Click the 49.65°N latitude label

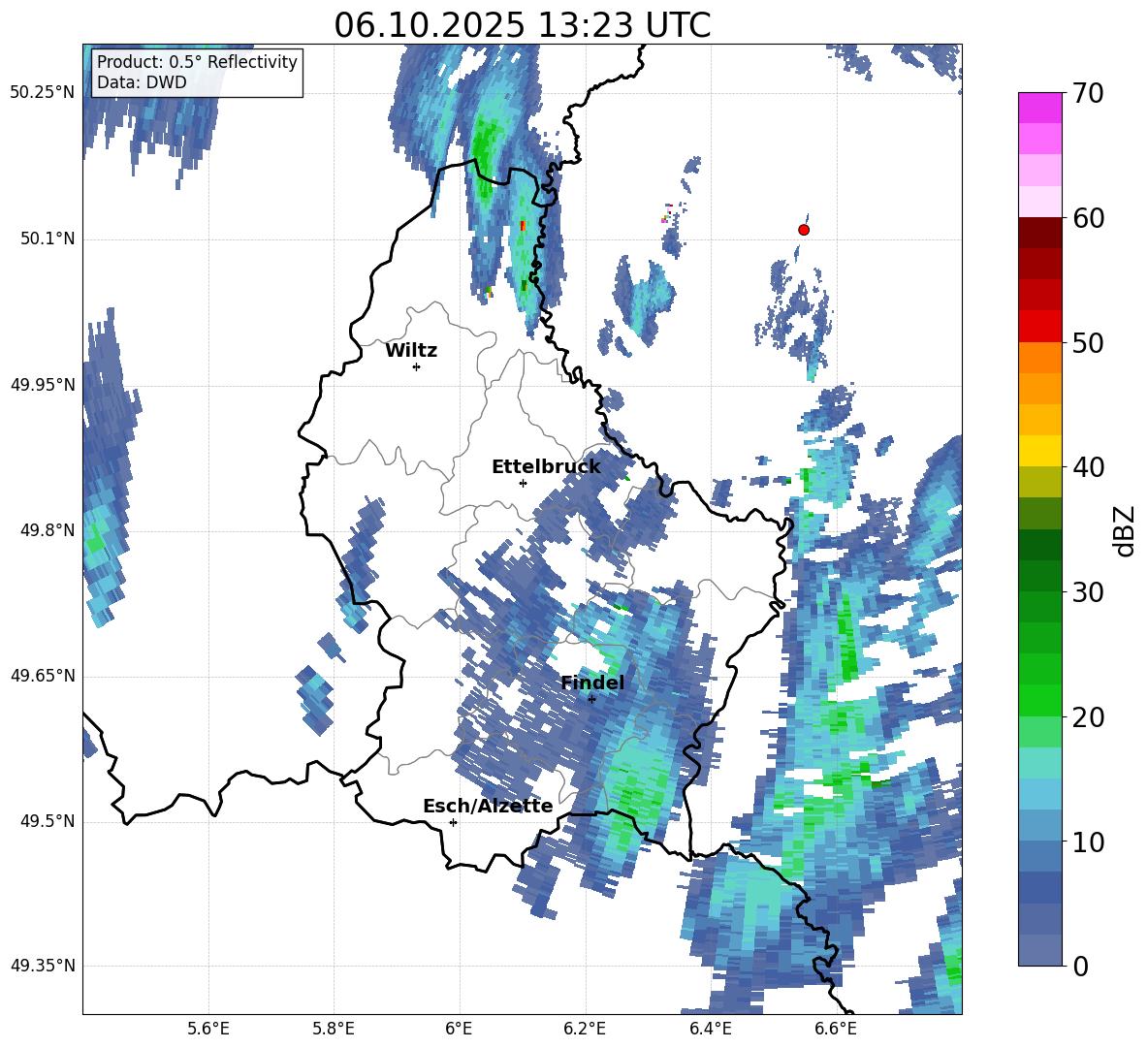click(43, 675)
